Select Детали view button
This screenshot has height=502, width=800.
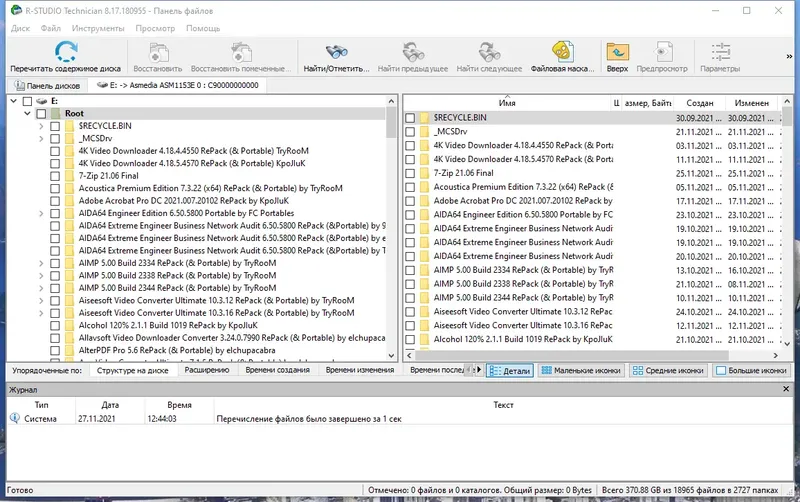510,370
